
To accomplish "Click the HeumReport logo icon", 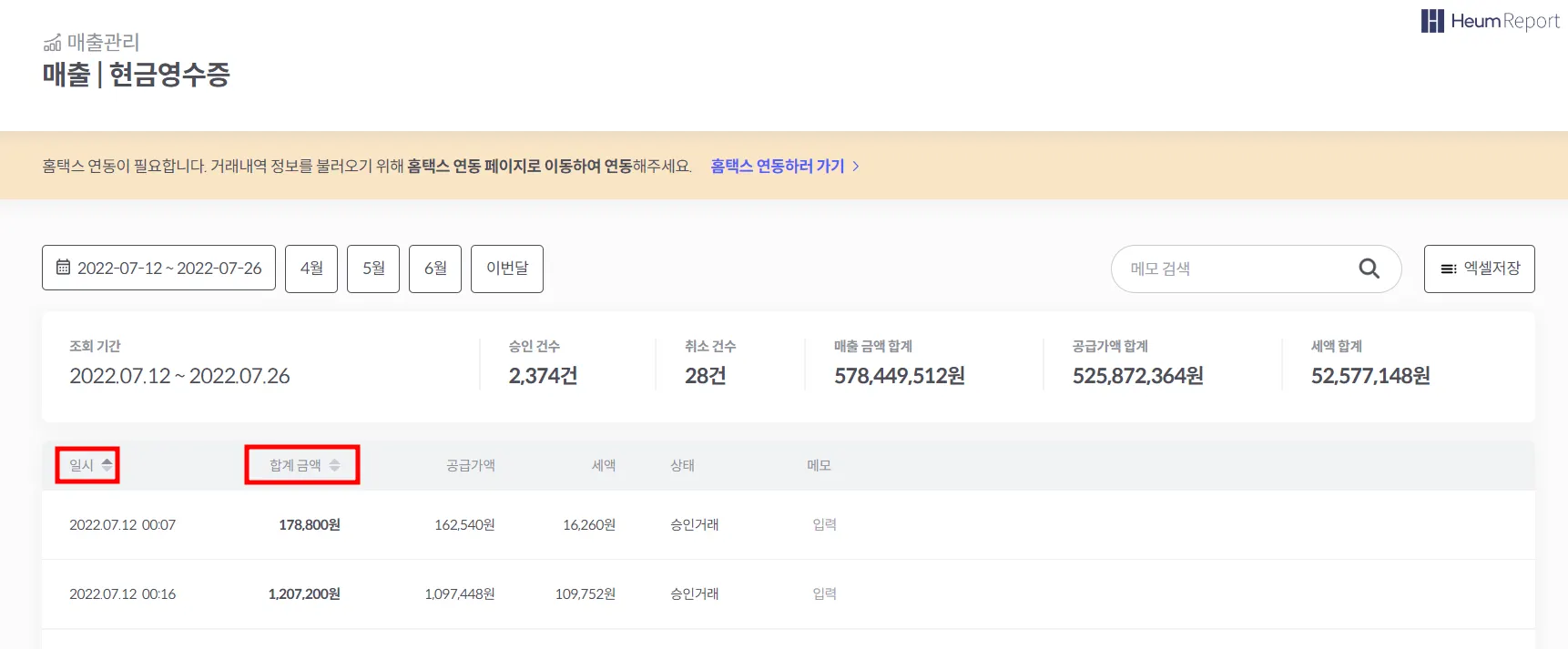I will [1432, 21].
